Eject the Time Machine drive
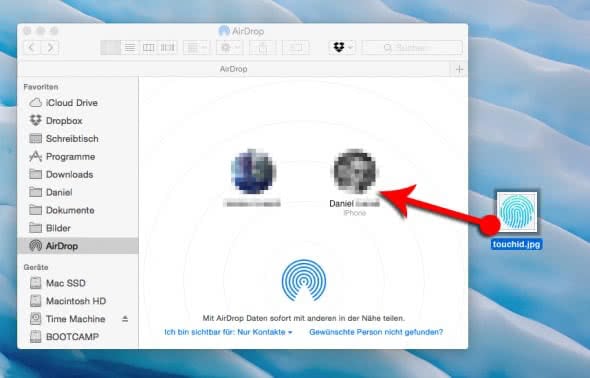Screen dimensions: 590x378 click(125, 319)
